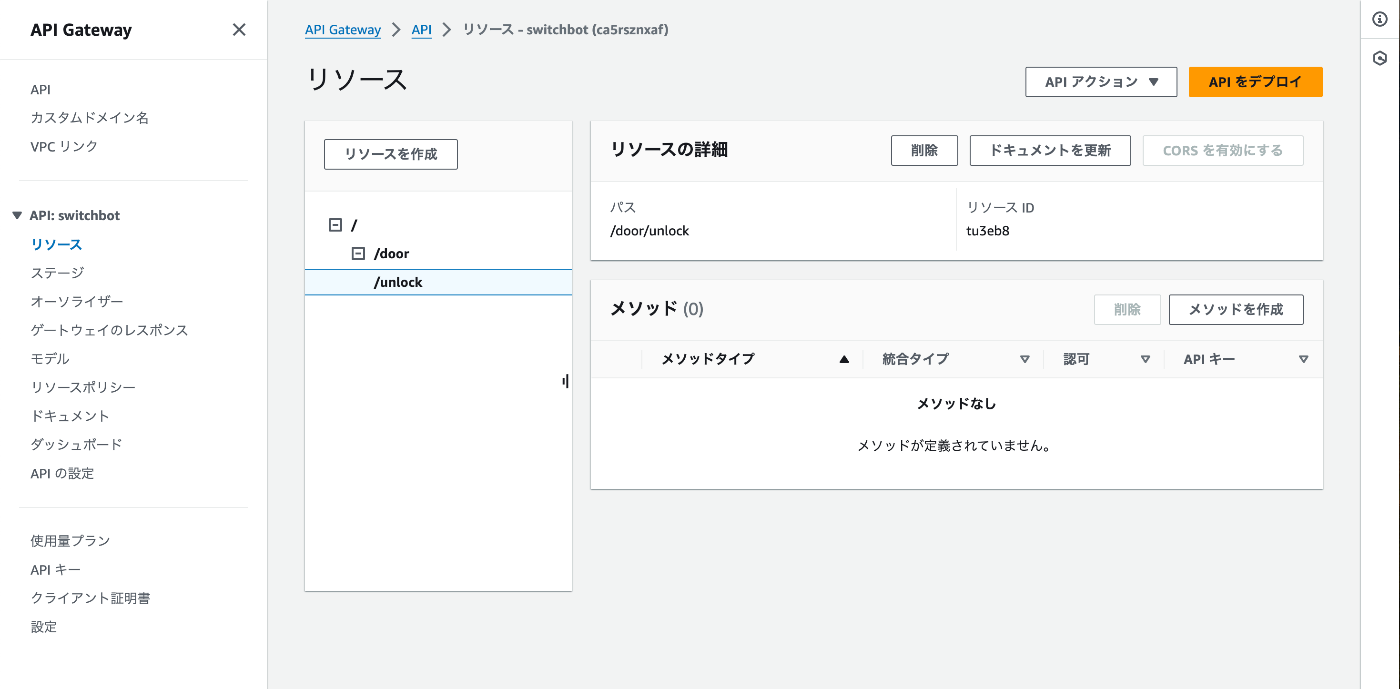Click ドキュメントを更新 button
Screen dimensions: 1400x689
tap(1050, 150)
